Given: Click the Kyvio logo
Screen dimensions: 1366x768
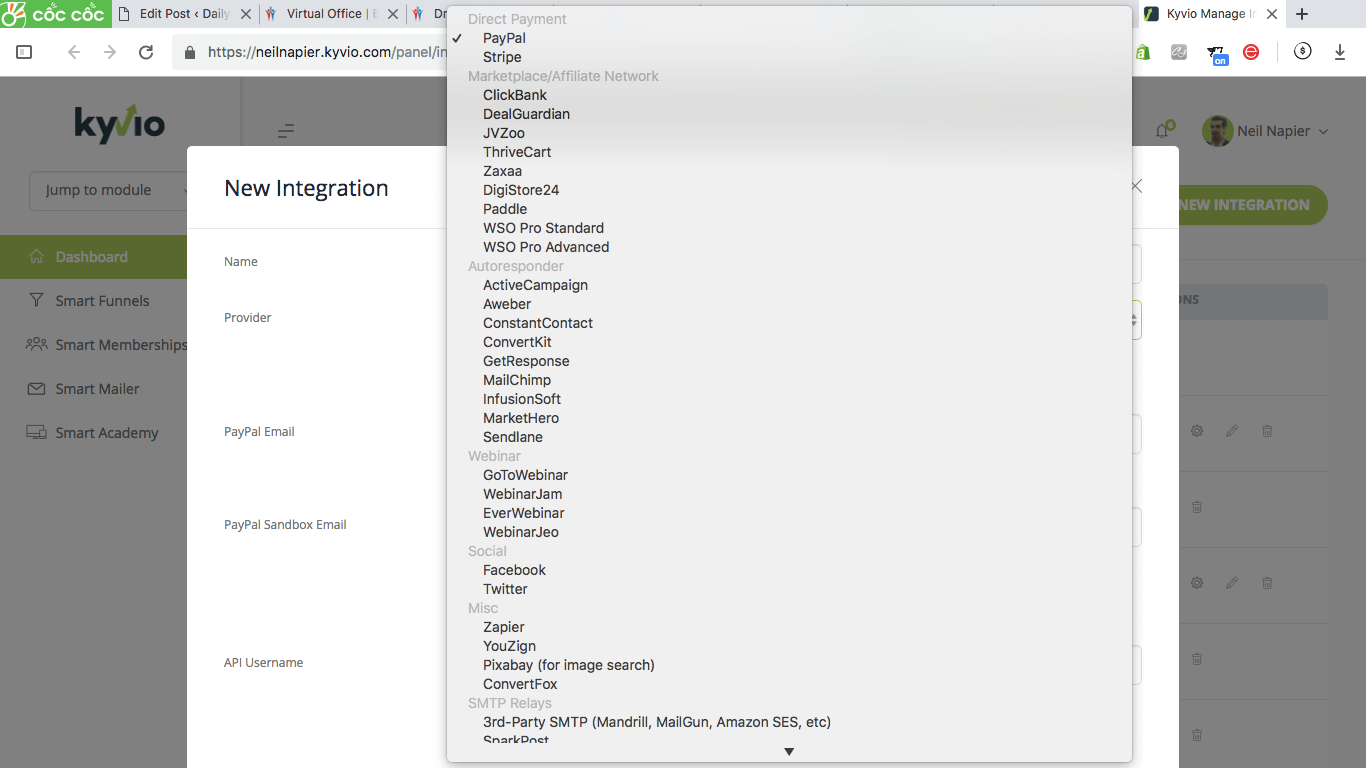Looking at the screenshot, I should pyautogui.click(x=119, y=123).
